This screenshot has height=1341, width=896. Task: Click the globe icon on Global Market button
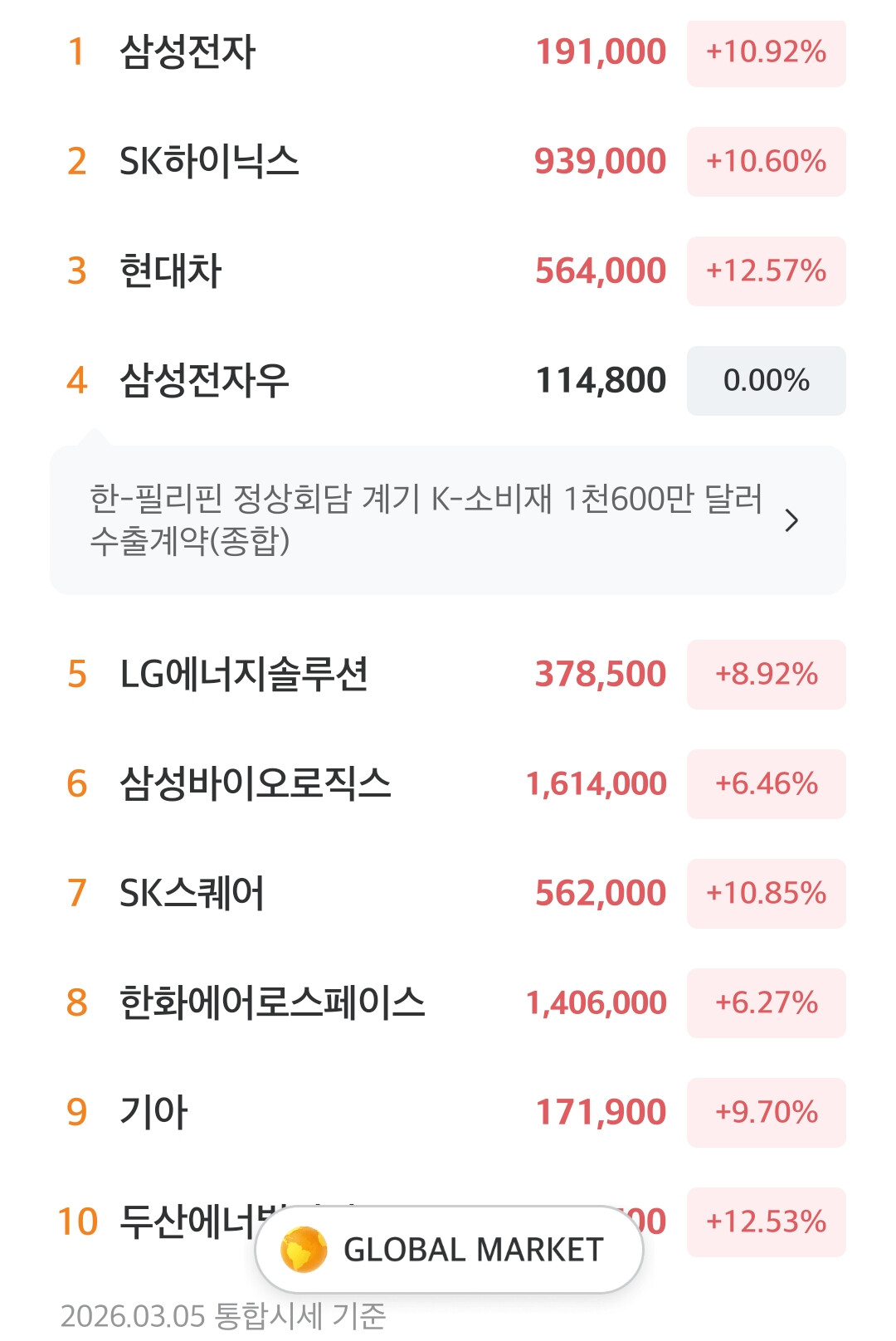[x=304, y=1249]
